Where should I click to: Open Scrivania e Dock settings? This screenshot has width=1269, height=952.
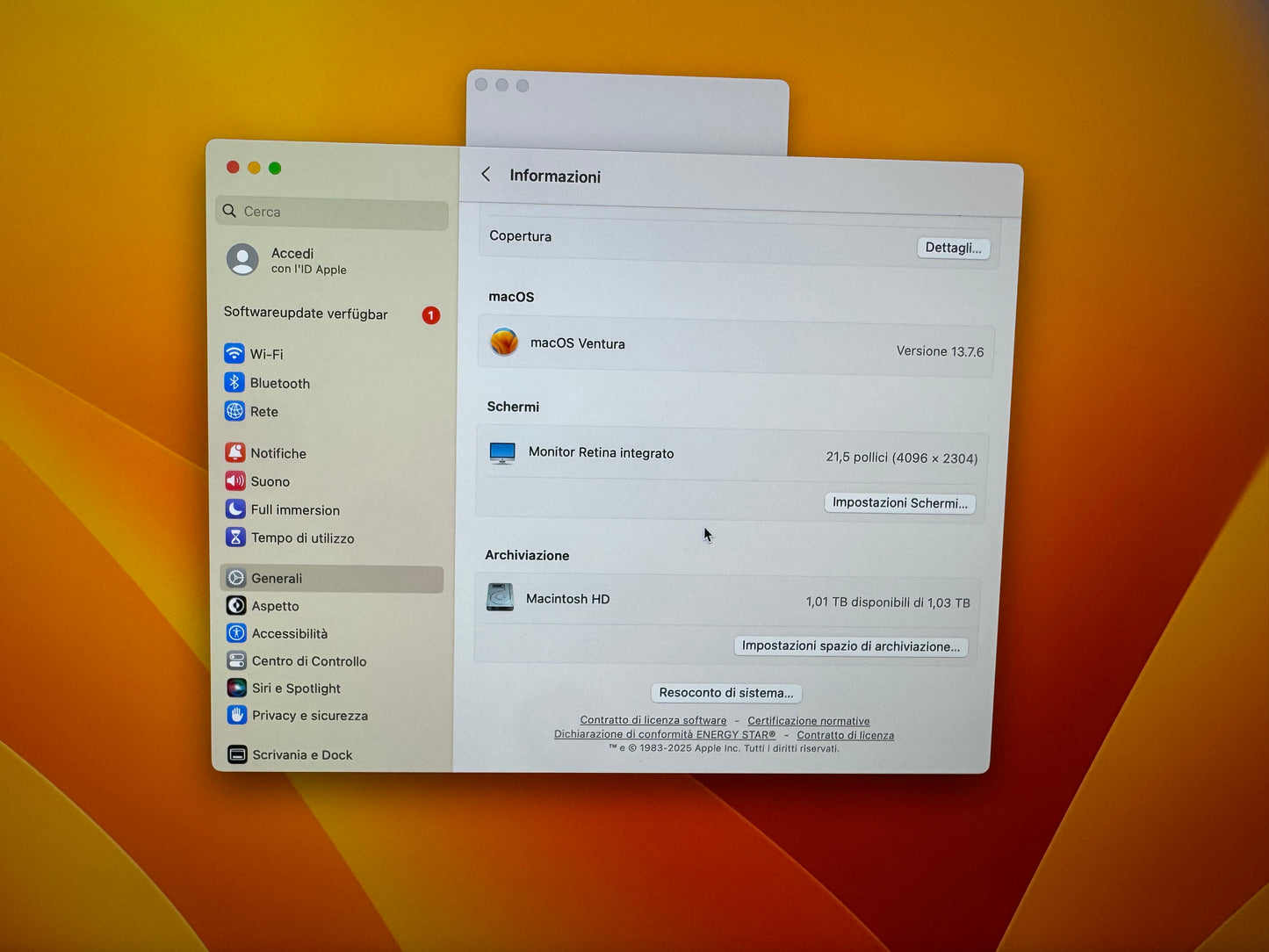pos(301,755)
